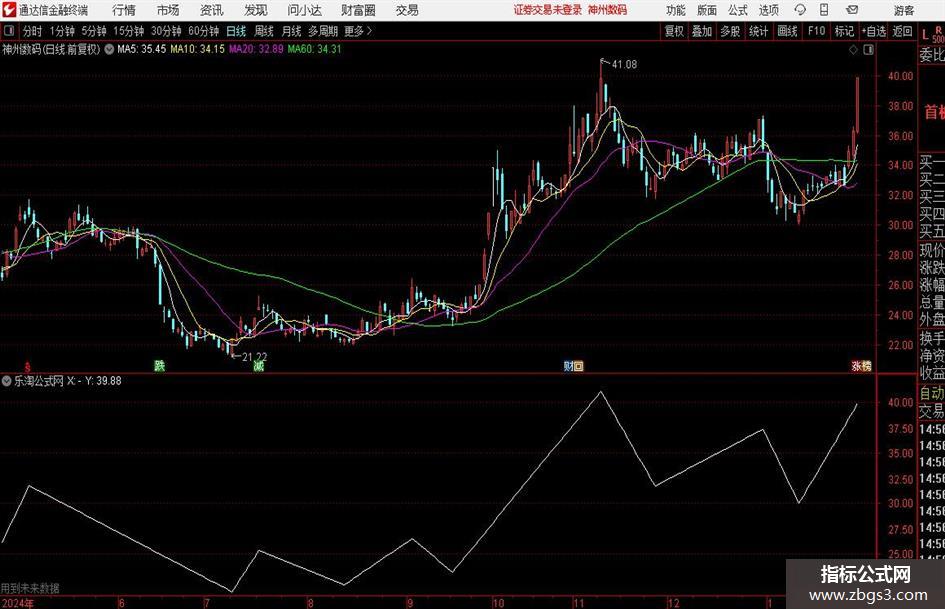The image size is (945, 609).
Task: Open the 公式 menu
Action: (x=737, y=10)
